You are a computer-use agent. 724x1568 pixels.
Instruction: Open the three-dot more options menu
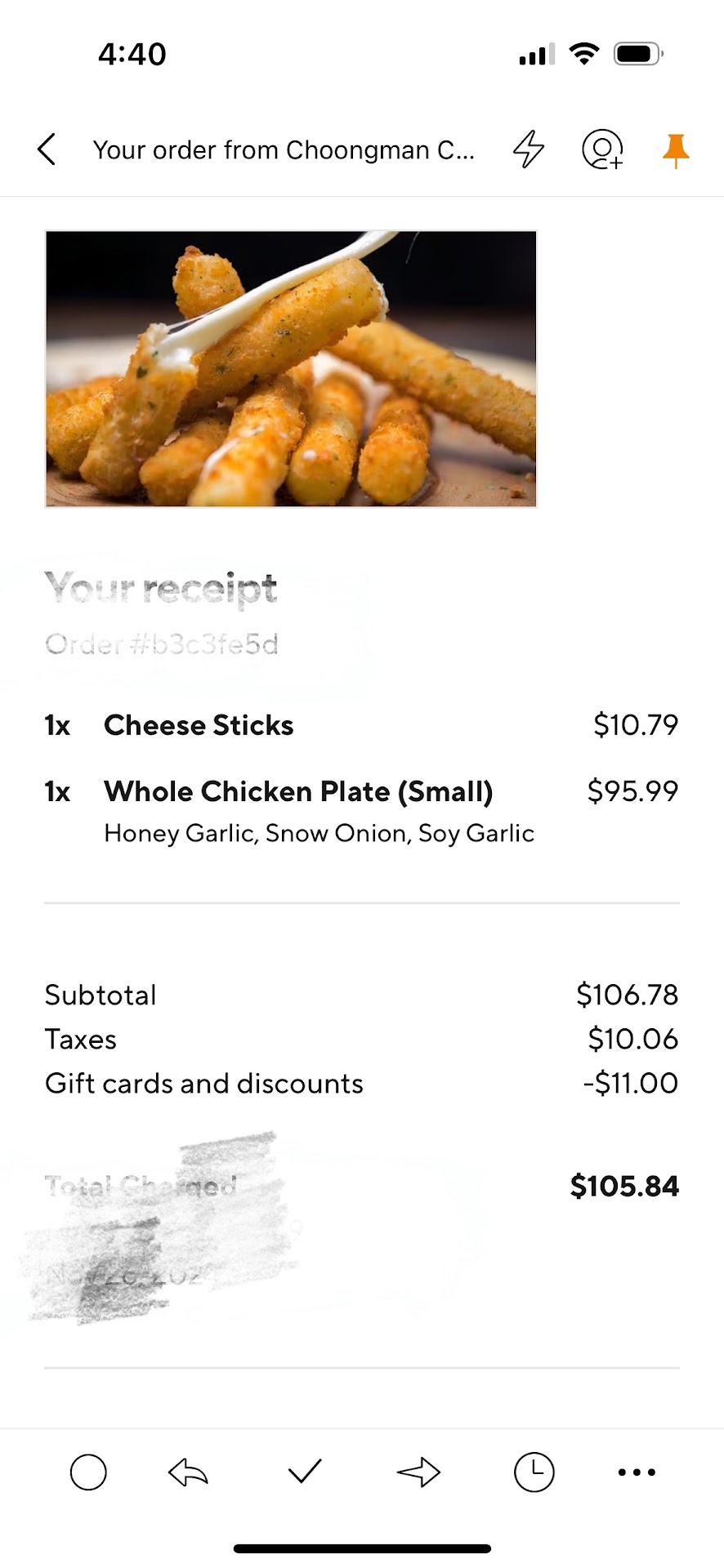click(x=637, y=1472)
